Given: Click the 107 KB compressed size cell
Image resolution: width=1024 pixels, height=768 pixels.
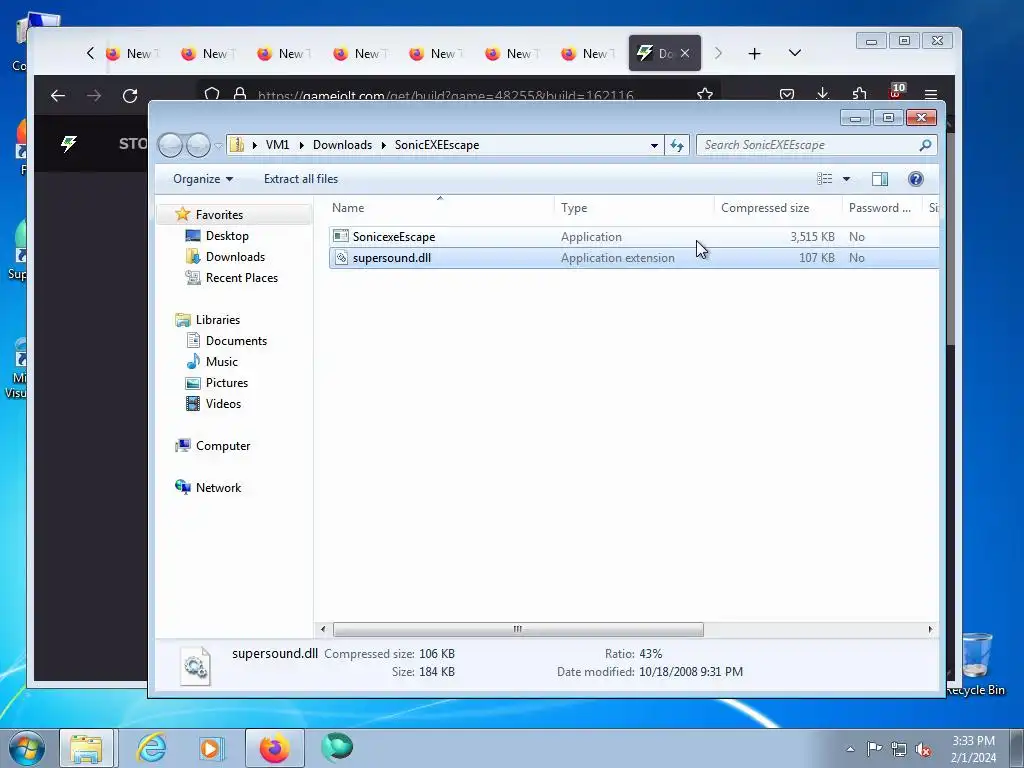Looking at the screenshot, I should coord(816,257).
